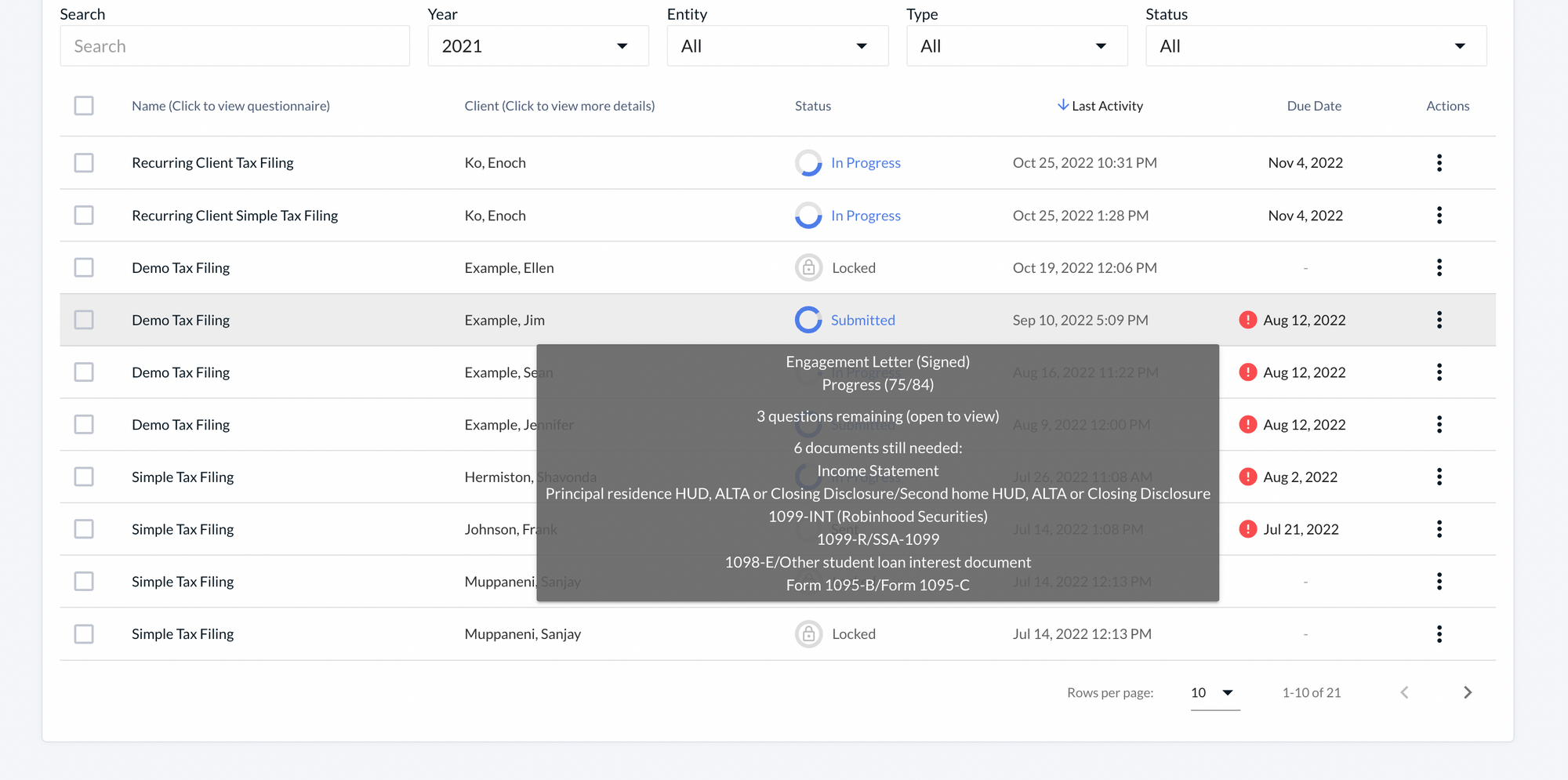
Task: Open Enoch Ko's In Progress filing status
Action: click(866, 162)
